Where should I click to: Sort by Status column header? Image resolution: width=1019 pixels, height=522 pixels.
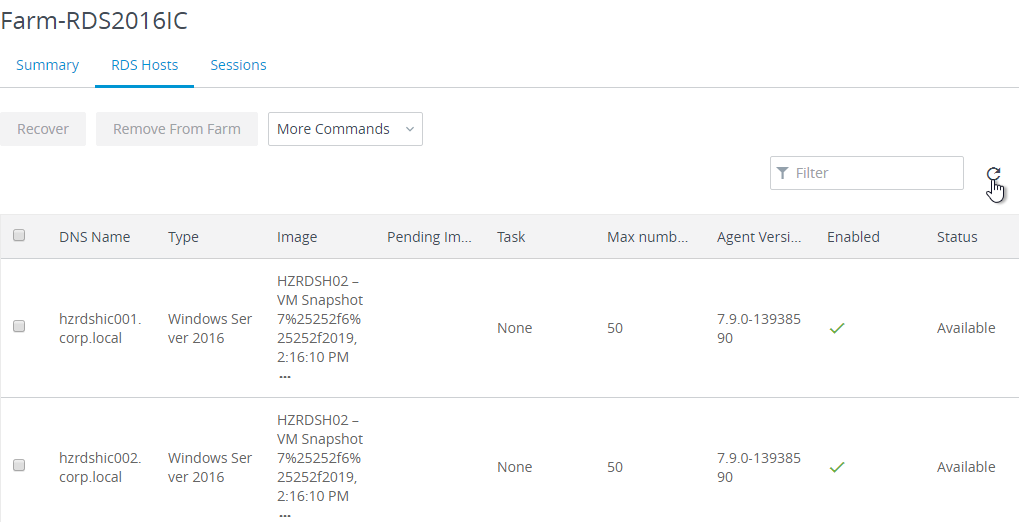coord(957,237)
